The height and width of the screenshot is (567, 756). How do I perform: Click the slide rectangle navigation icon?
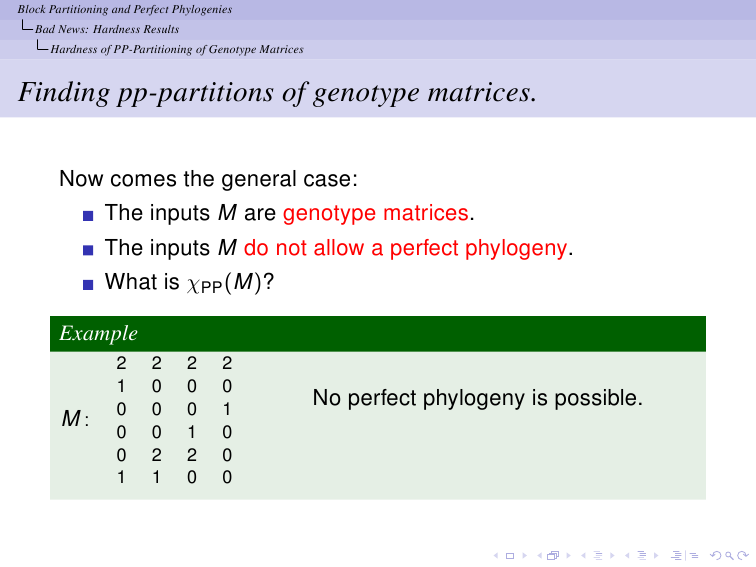coord(510,556)
